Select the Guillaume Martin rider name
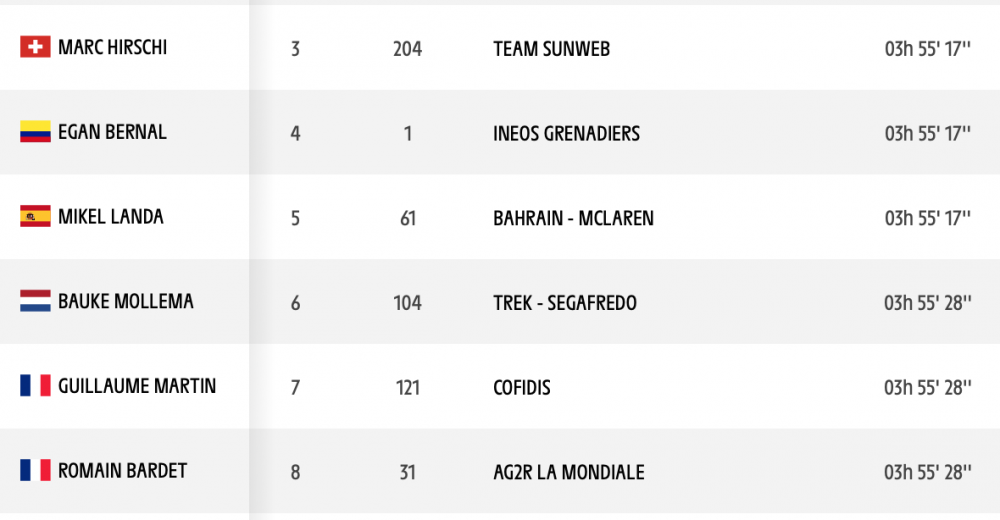 137,386
